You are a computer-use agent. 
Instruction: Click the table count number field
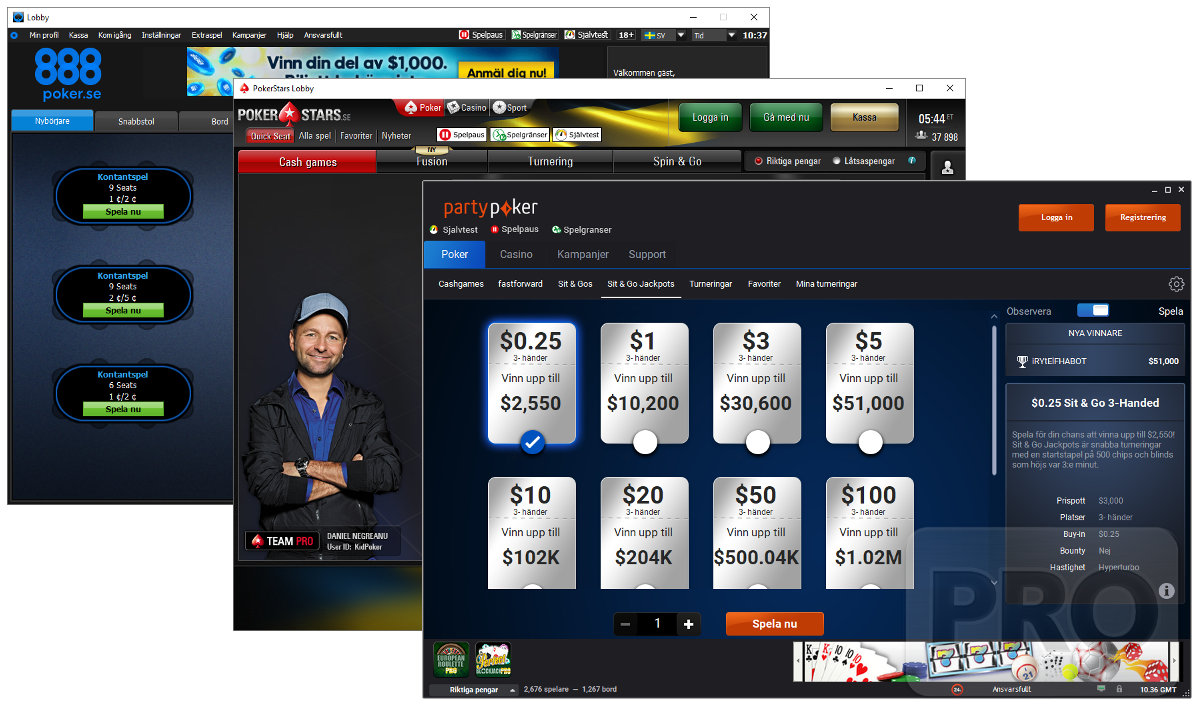(x=657, y=624)
